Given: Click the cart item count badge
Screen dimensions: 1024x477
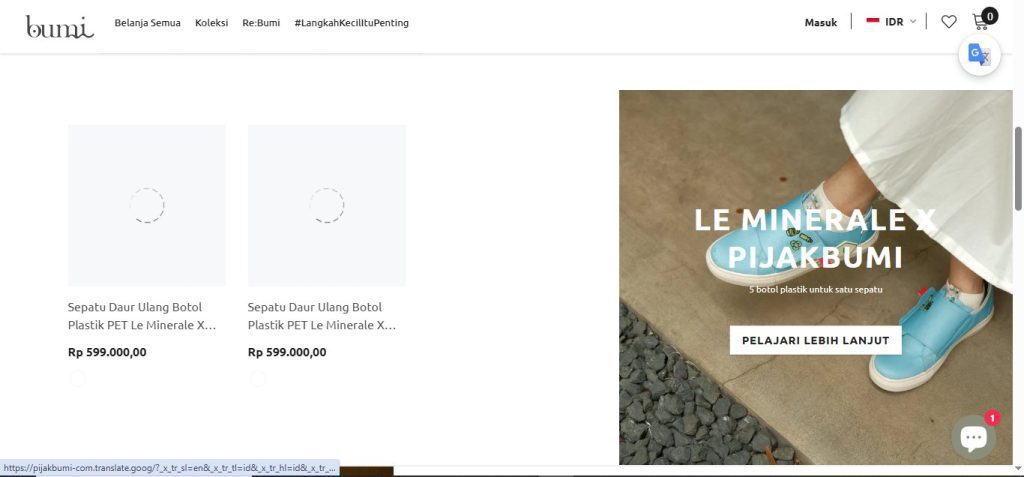Looking at the screenshot, I should click(990, 16).
